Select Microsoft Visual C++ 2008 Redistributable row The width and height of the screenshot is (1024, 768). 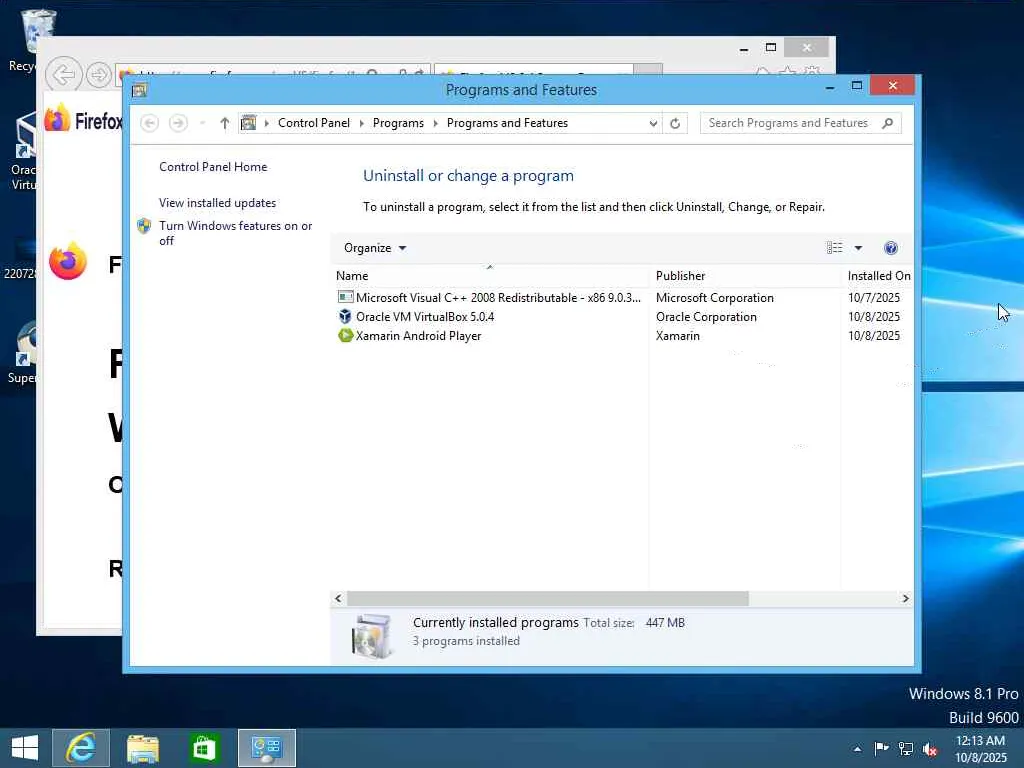click(x=620, y=298)
